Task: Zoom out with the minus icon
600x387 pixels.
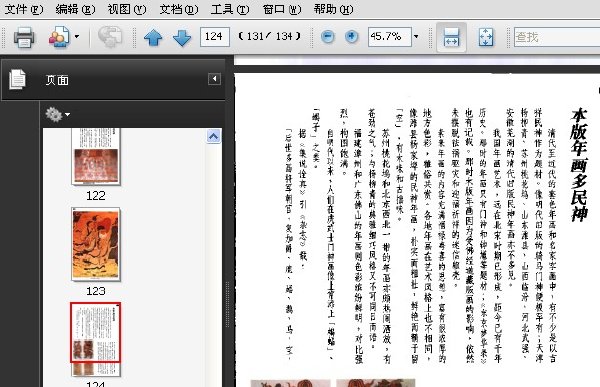Action: tap(328, 37)
